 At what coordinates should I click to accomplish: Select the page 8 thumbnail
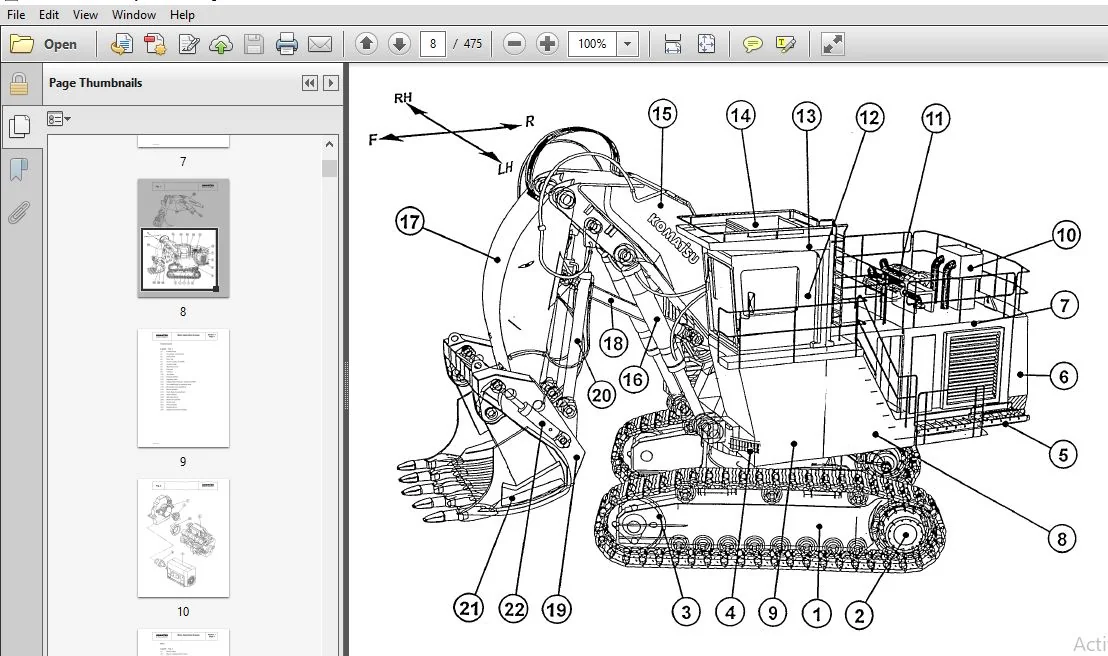coord(183,238)
